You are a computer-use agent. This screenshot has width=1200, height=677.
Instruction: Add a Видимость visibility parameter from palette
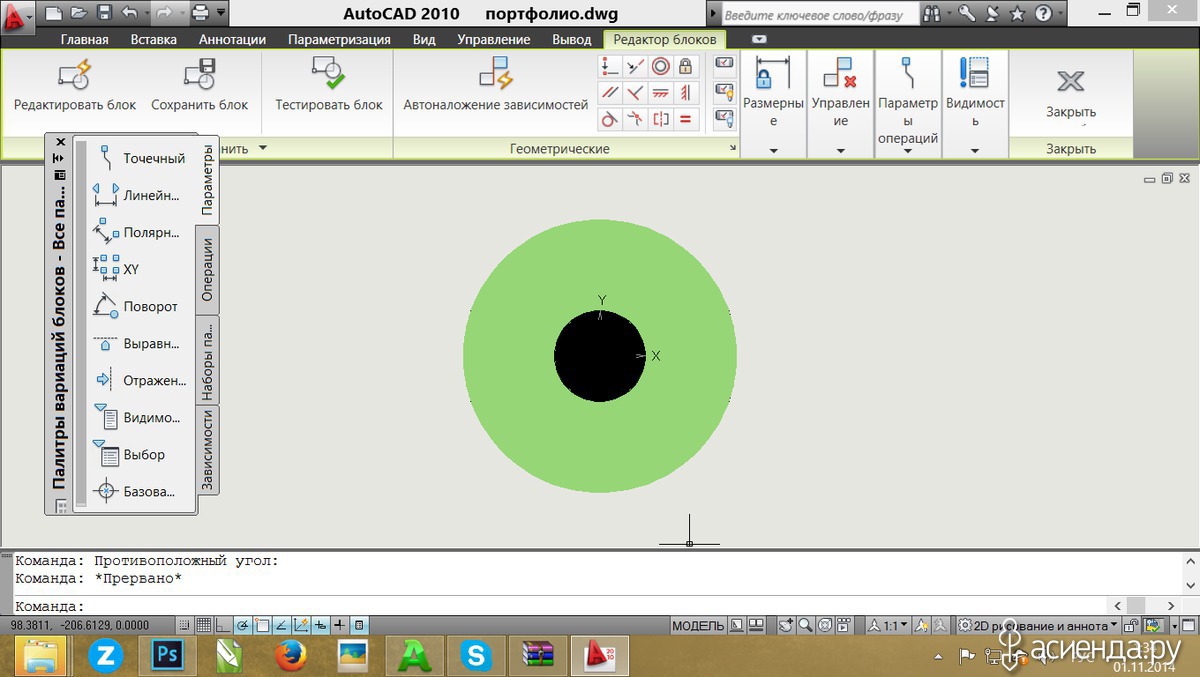coord(138,417)
